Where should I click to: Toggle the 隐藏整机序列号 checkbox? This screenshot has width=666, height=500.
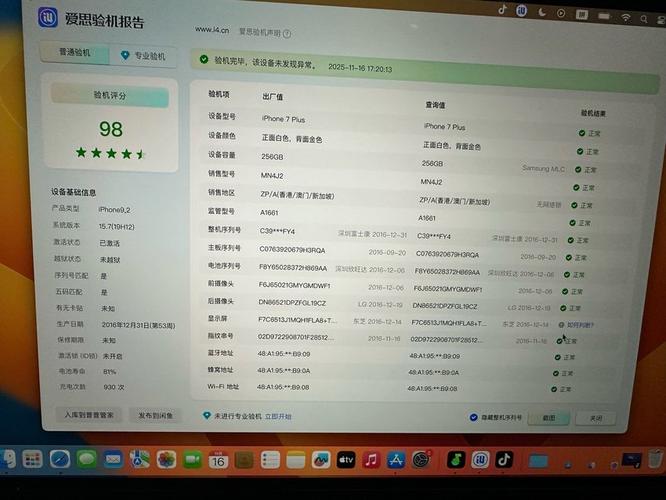click(x=474, y=417)
